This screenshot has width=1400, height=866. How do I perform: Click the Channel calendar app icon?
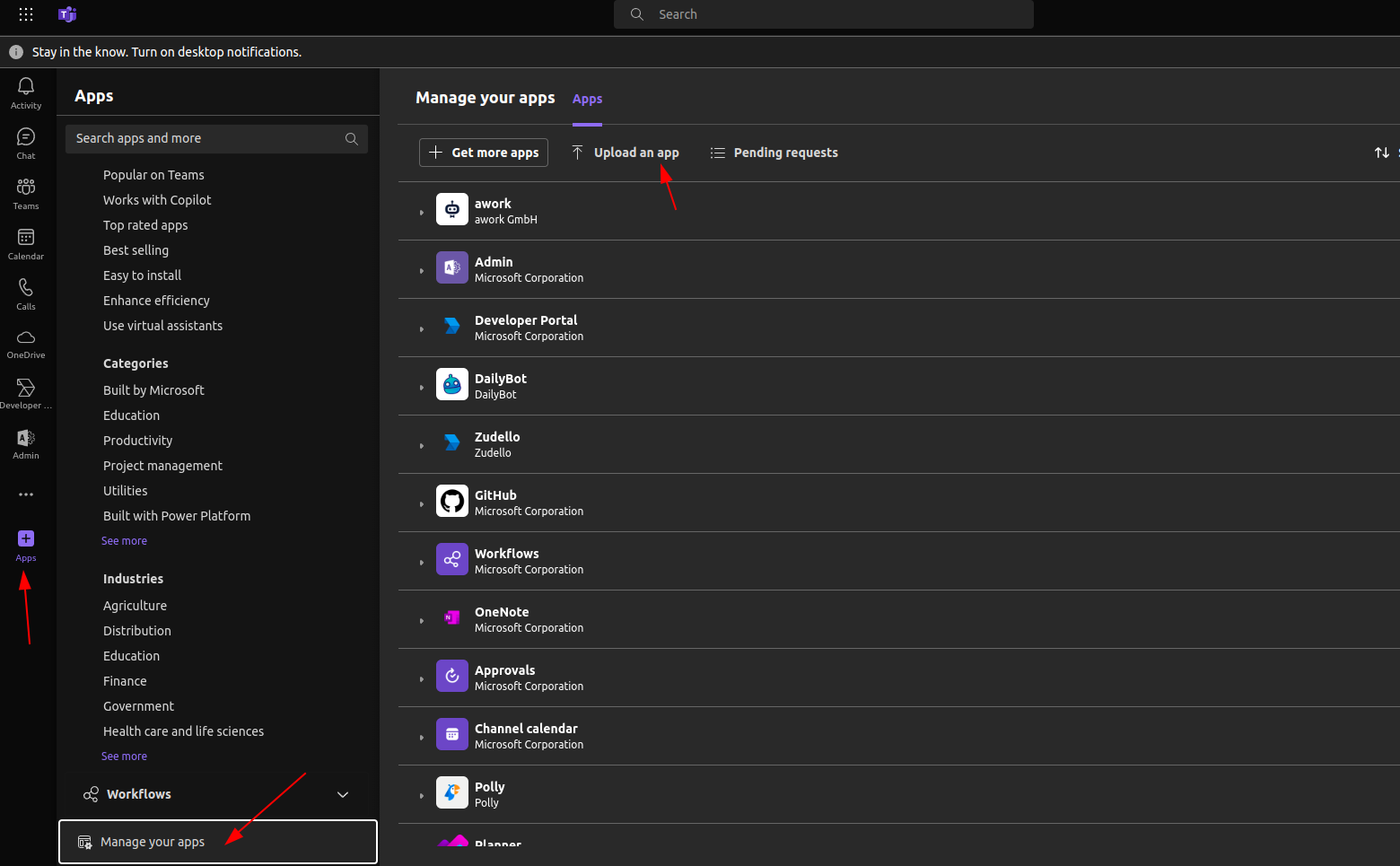(x=452, y=734)
